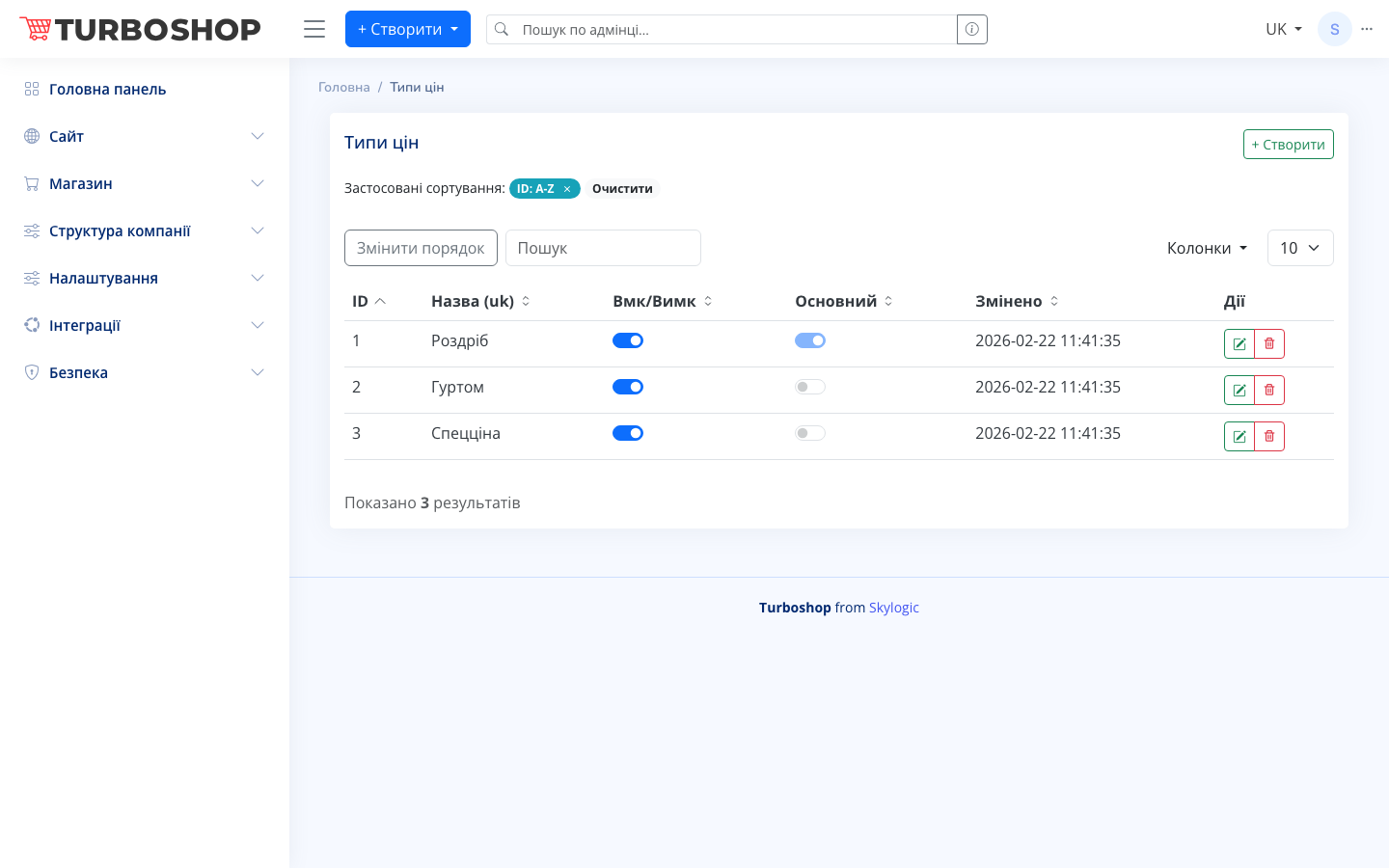Open the blue Створити dropdown button
This screenshot has width=1389, height=868.
408,29
